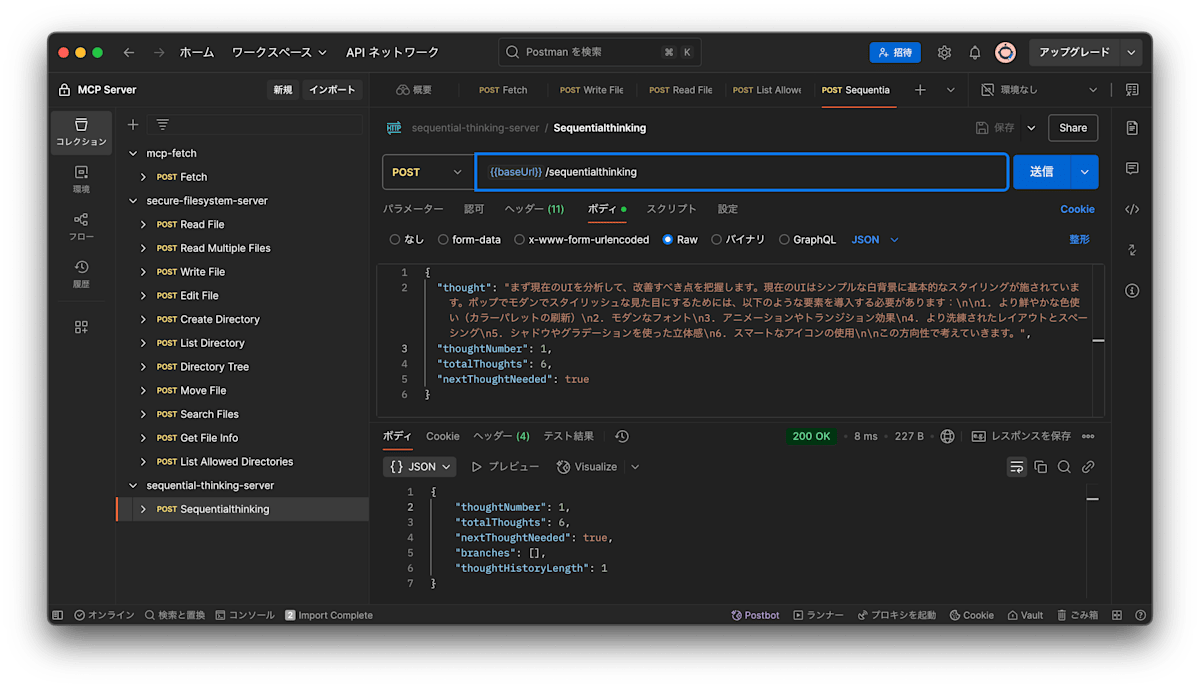Open the JSON body format dropdown
Screen dimensions: 1200x688
pyautogui.click(x=875, y=240)
